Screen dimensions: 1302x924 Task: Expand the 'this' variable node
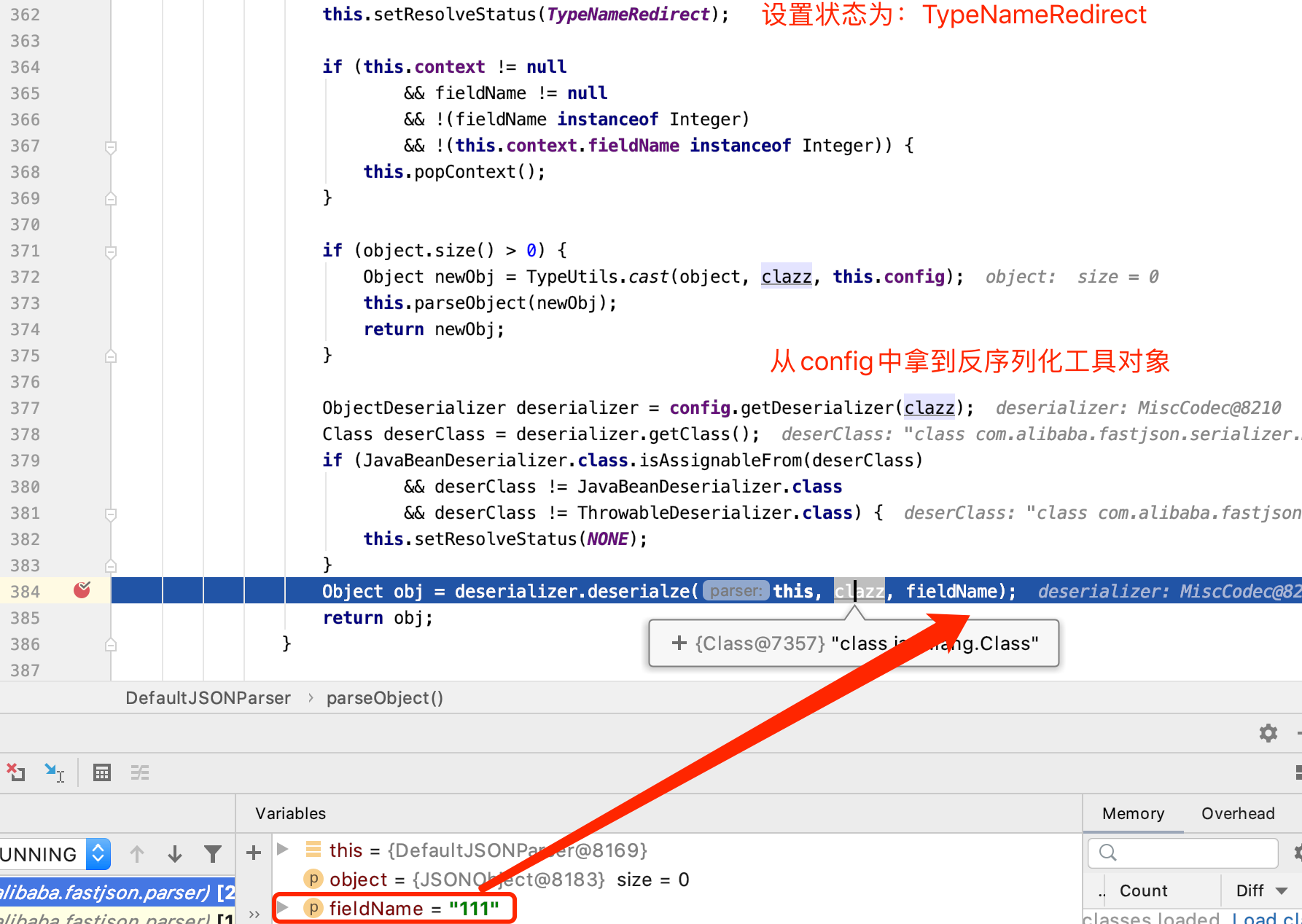281,850
